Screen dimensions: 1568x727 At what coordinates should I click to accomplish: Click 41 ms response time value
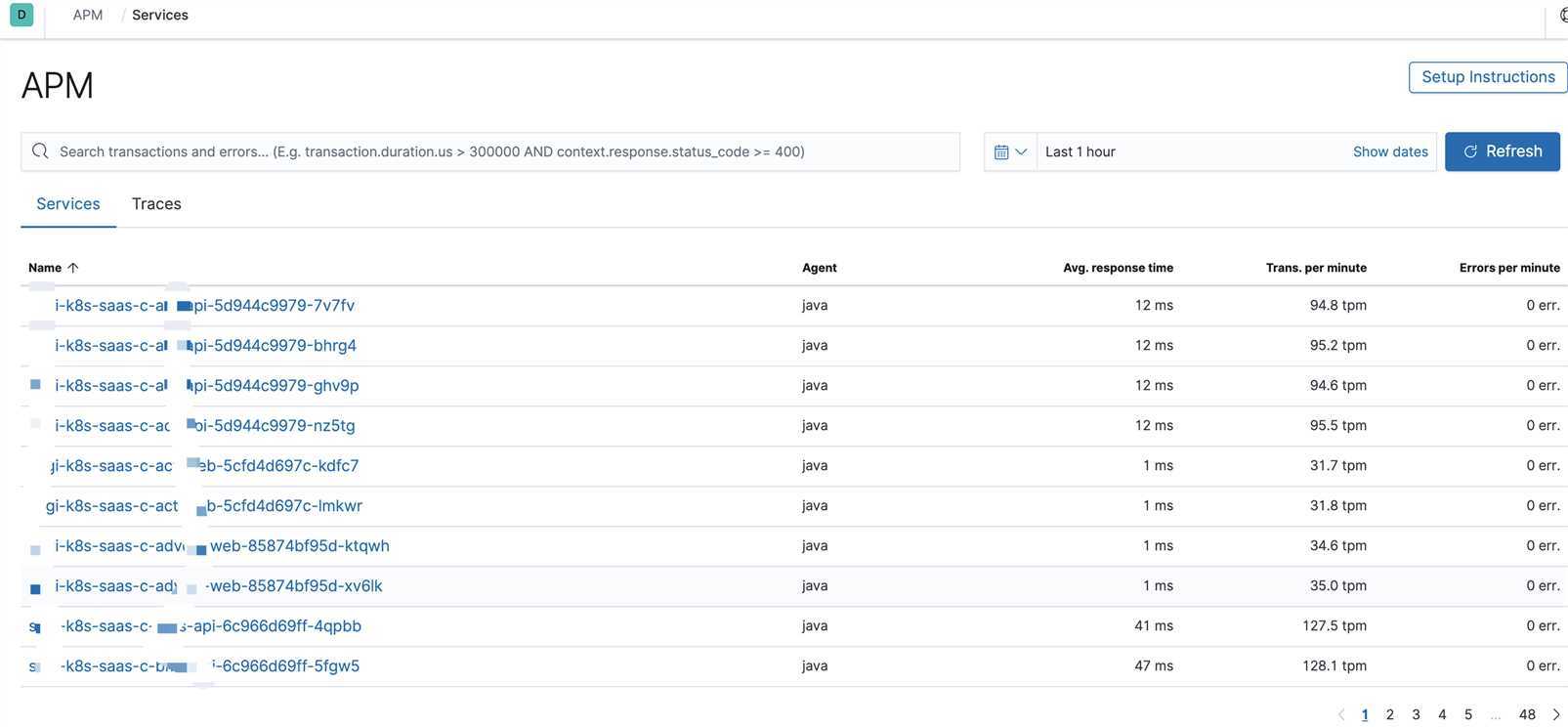tap(1154, 626)
